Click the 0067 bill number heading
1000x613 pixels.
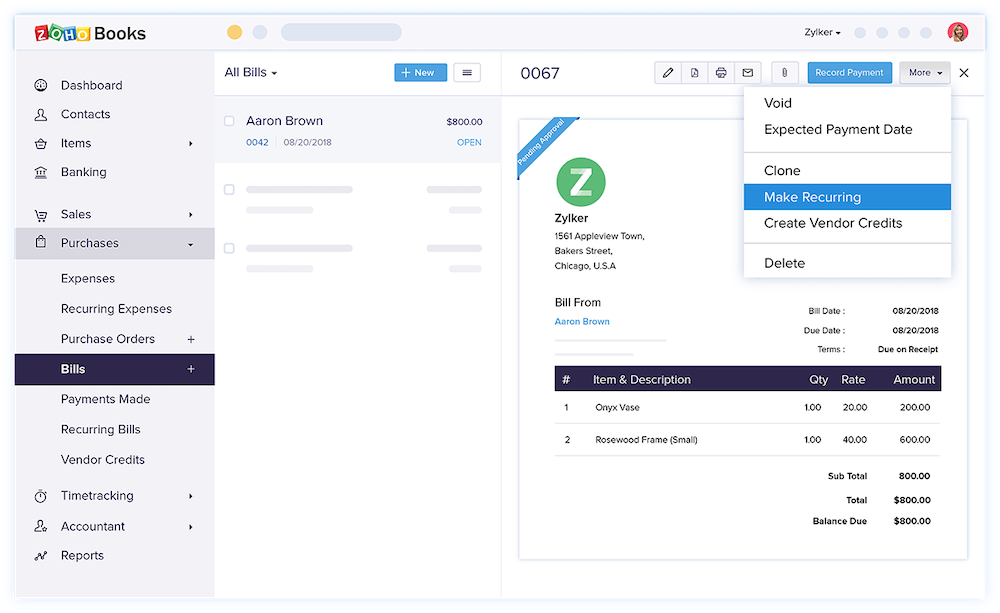pos(540,73)
